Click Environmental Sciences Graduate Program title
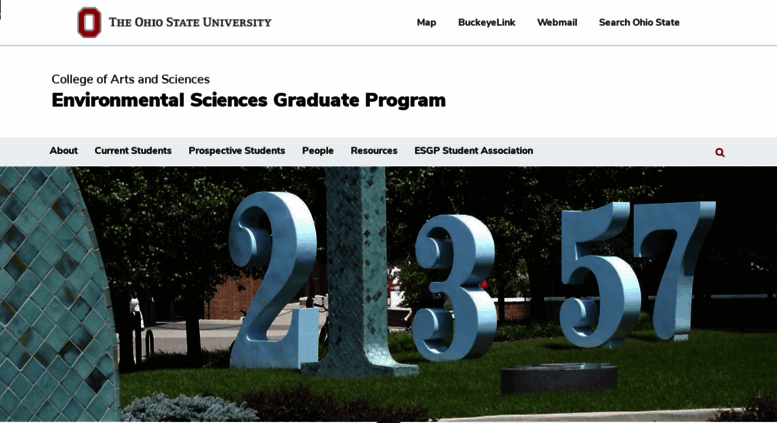777x423 pixels. tap(248, 100)
